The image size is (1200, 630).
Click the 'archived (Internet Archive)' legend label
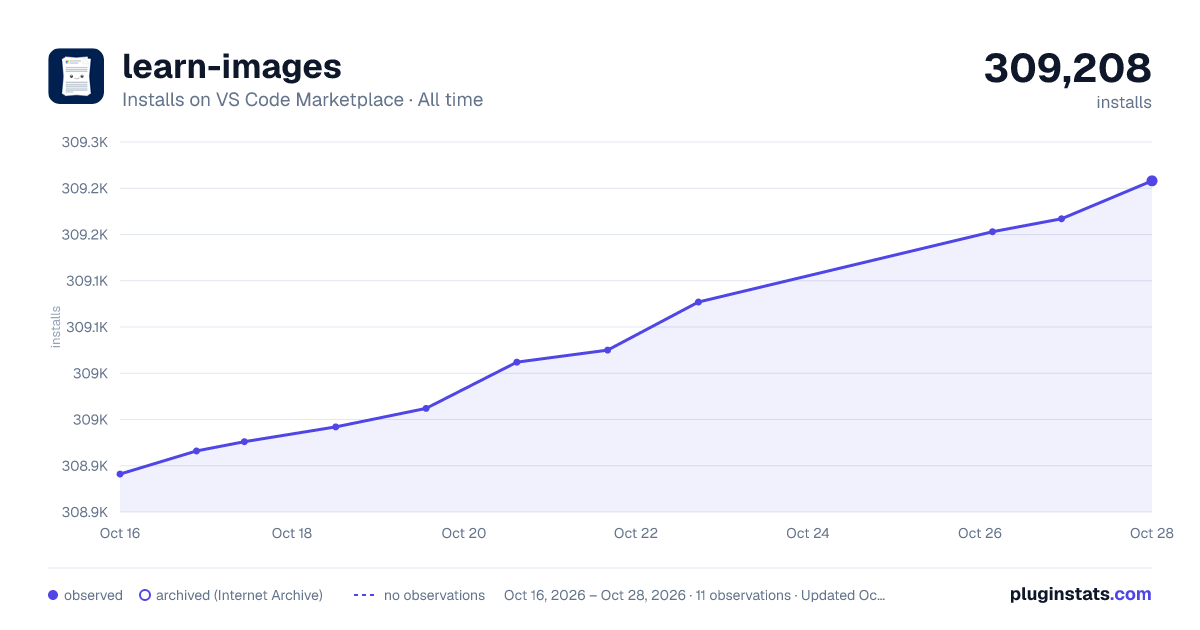[x=239, y=595]
